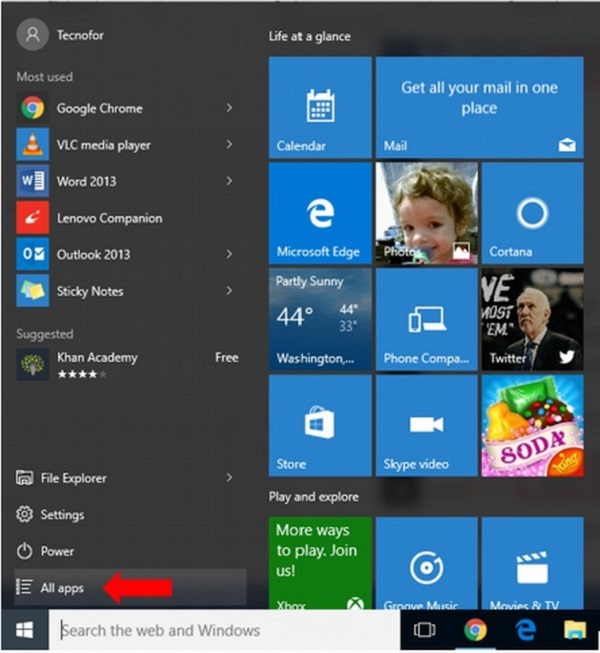600x653 pixels.
Task: Click Chrome icon in the taskbar
Action: [475, 630]
